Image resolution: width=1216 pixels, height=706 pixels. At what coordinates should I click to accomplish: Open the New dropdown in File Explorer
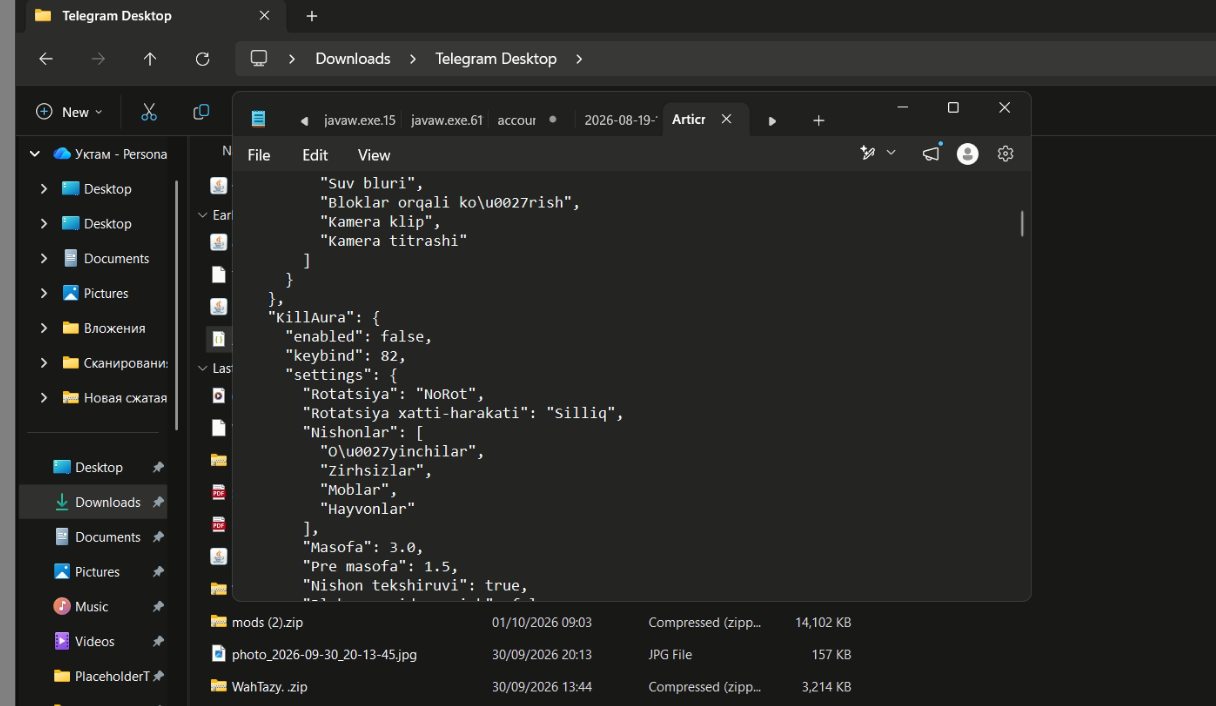tap(69, 112)
